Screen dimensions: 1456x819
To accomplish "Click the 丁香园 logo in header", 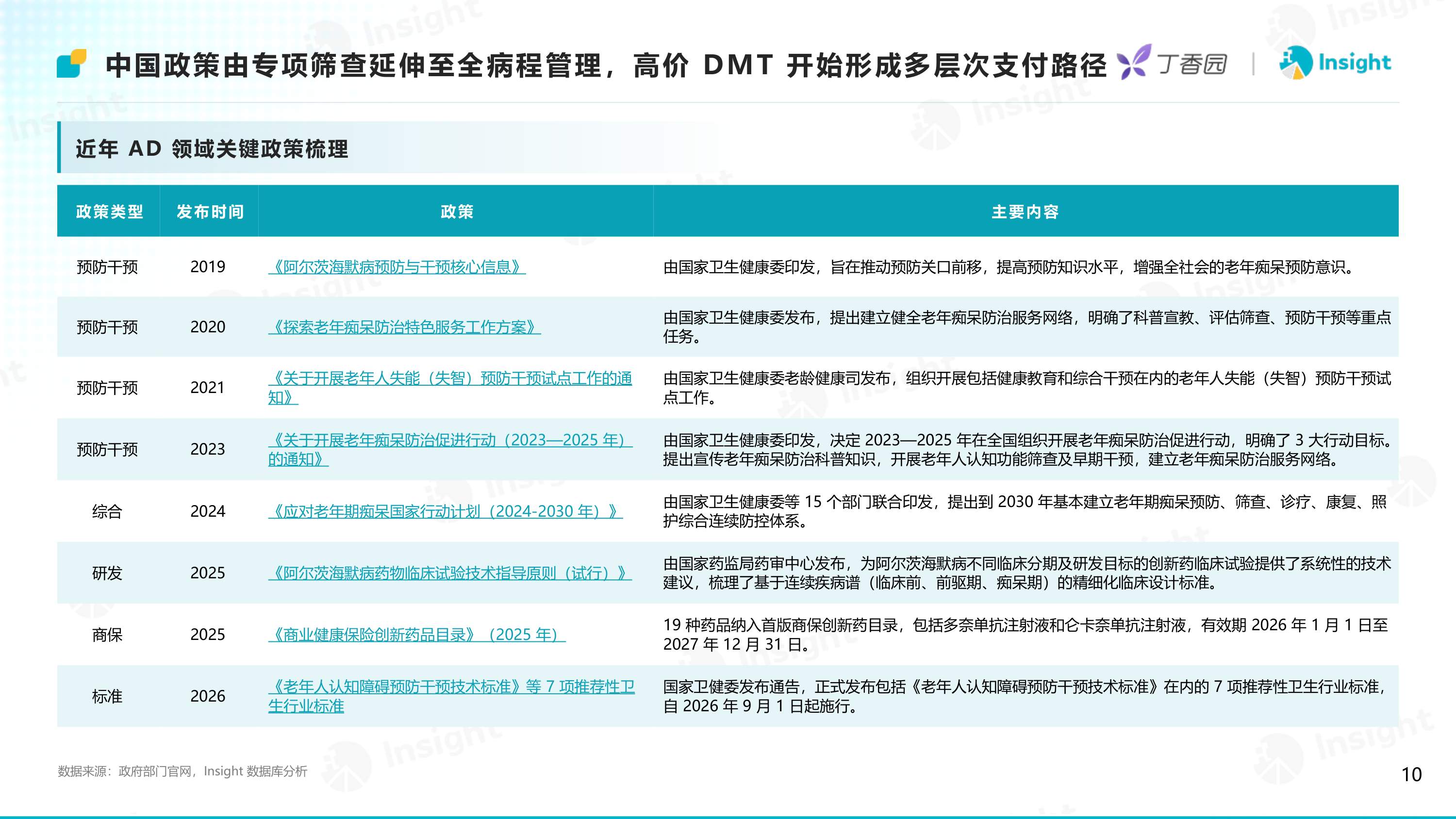I will pyautogui.click(x=1172, y=62).
